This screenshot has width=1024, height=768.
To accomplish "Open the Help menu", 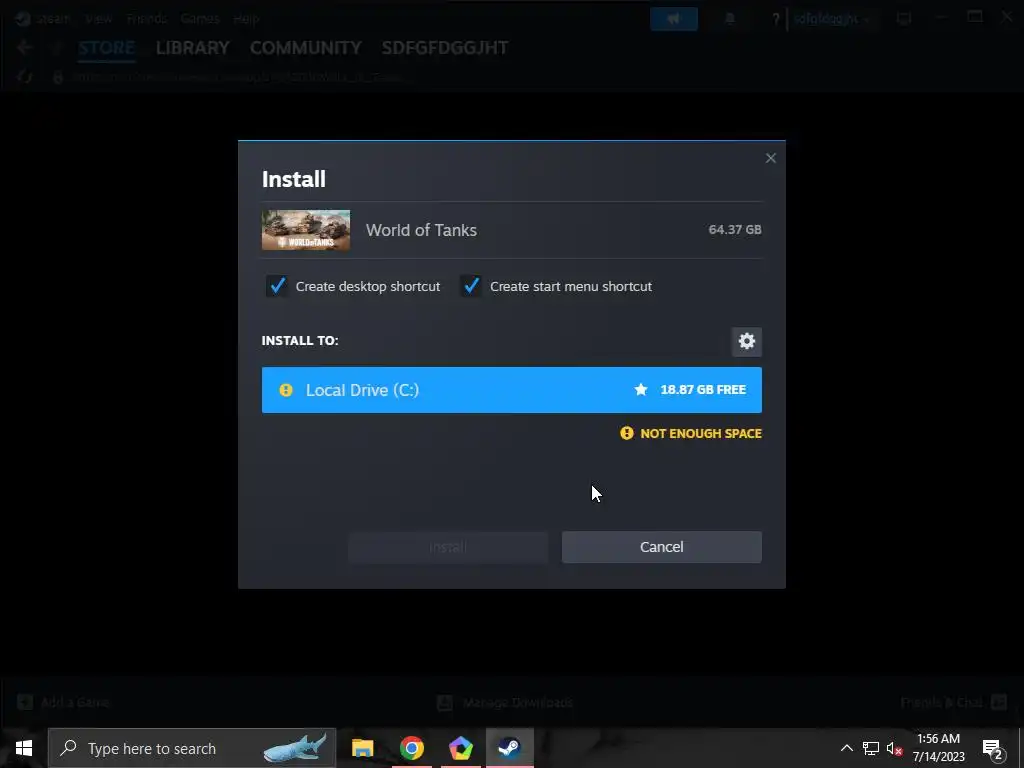I will 246,19.
